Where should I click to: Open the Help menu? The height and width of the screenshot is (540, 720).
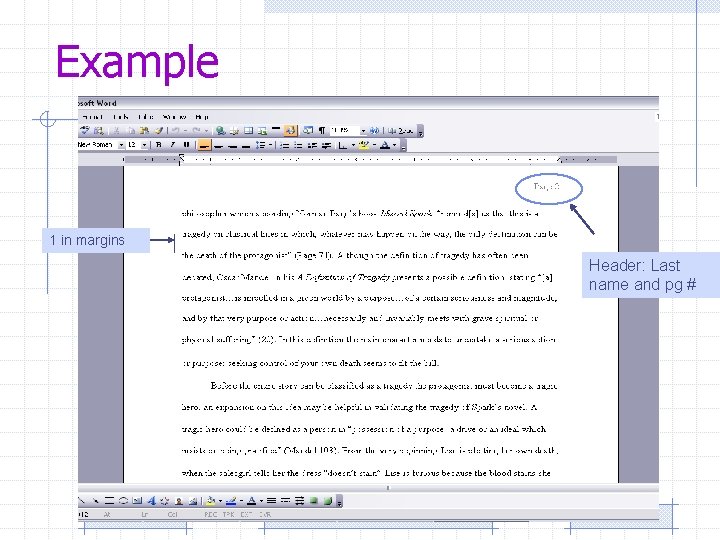point(202,117)
